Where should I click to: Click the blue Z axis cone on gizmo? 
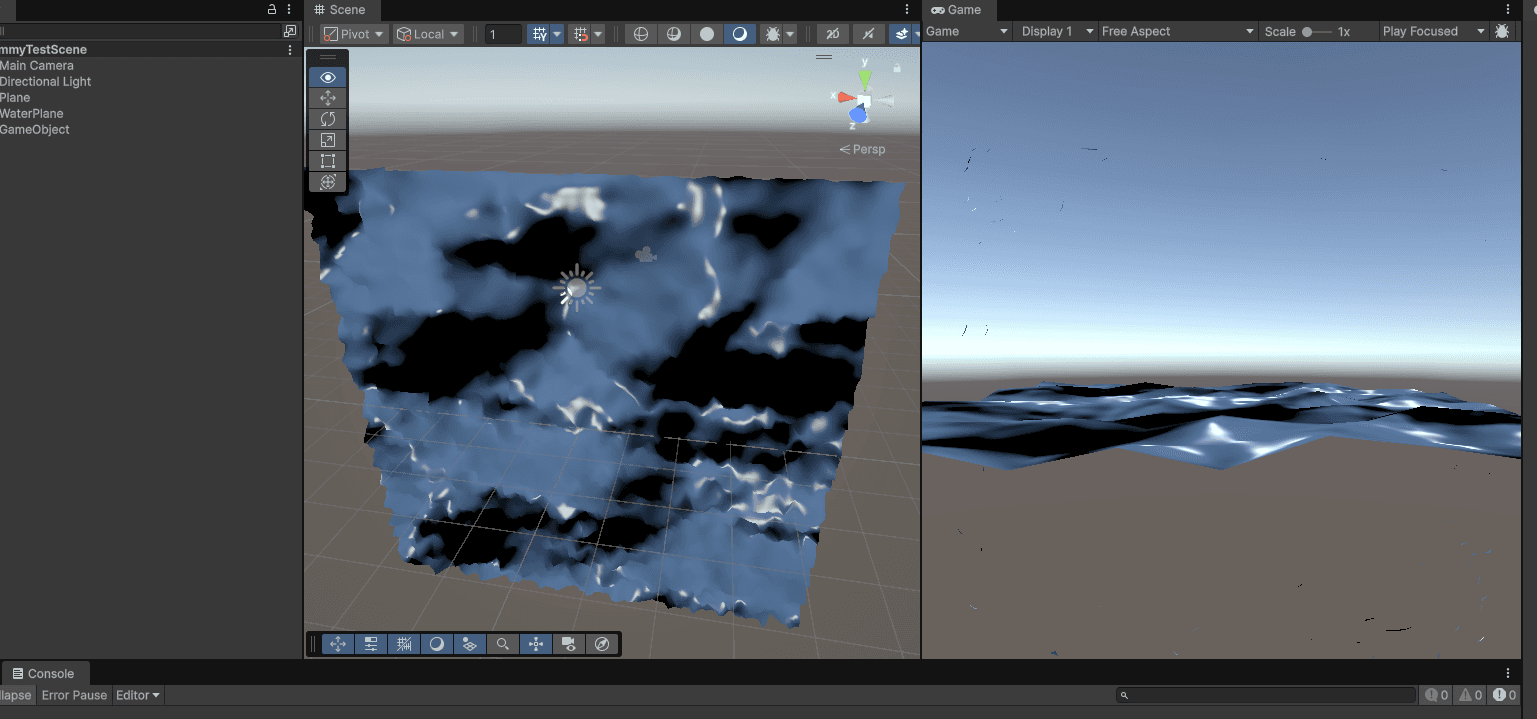click(858, 116)
